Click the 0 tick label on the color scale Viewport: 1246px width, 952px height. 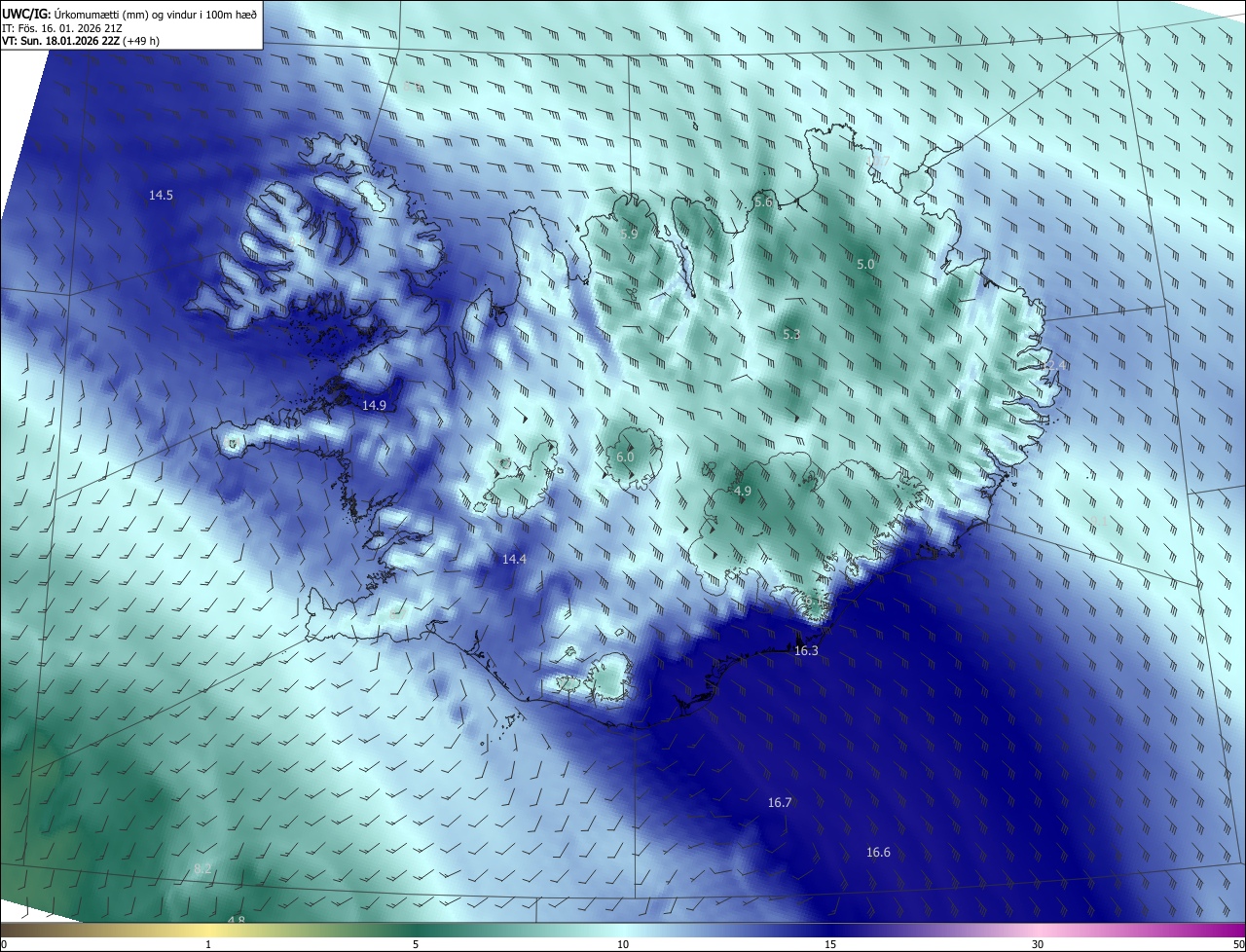(x=4, y=945)
